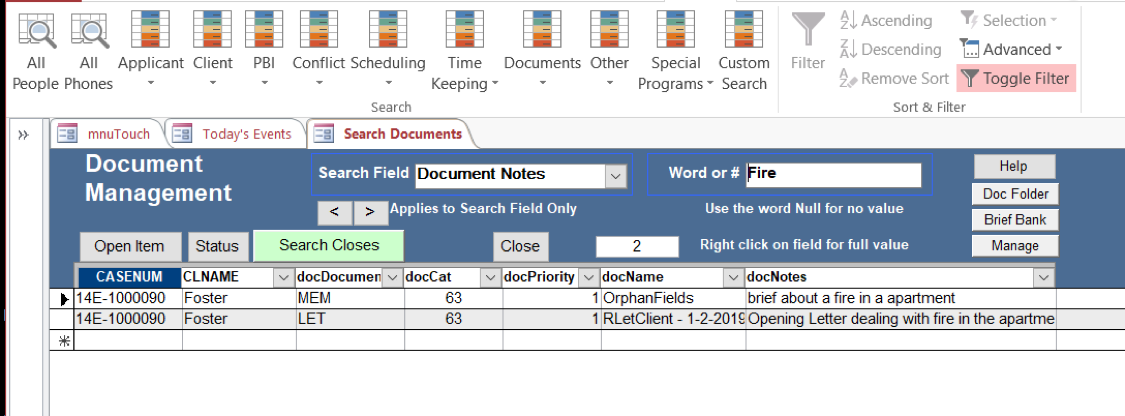Image resolution: width=1125 pixels, height=416 pixels.
Task: Expand the navigation pane with chevrons
Action: (23, 134)
